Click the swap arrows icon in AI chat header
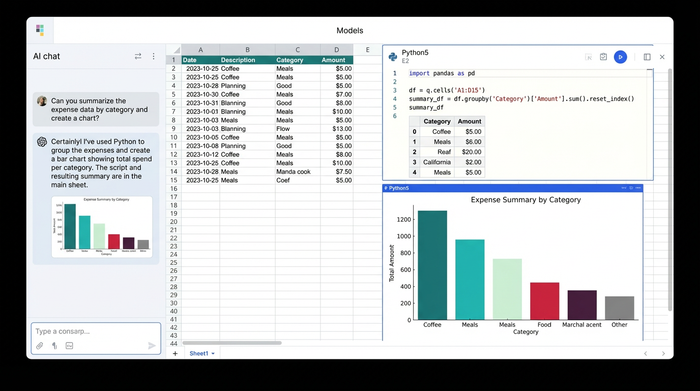Screen dimensions: 700x391 138,56
